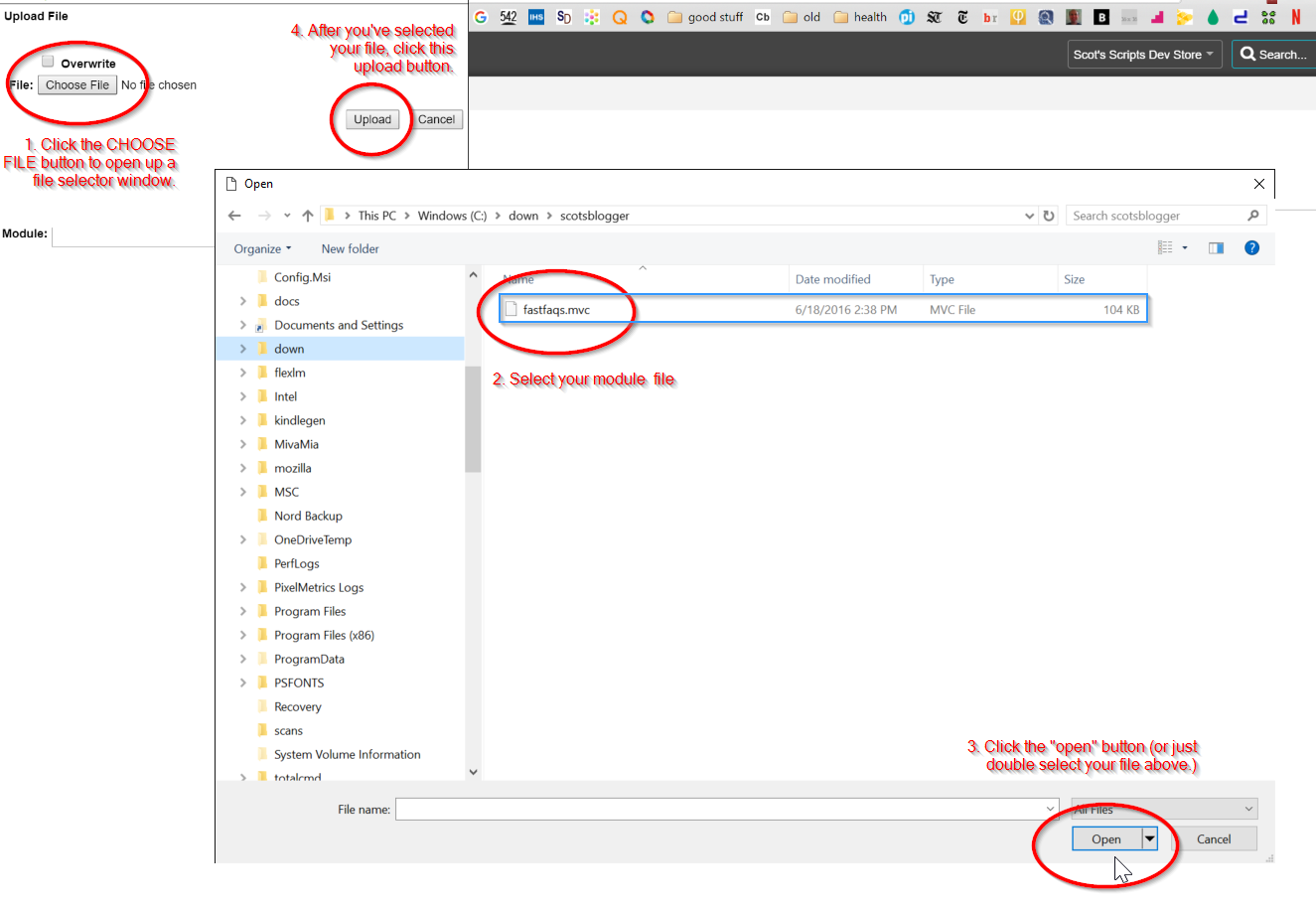The width and height of the screenshot is (1316, 910).
Task: Open the Organize menu
Action: 262,249
